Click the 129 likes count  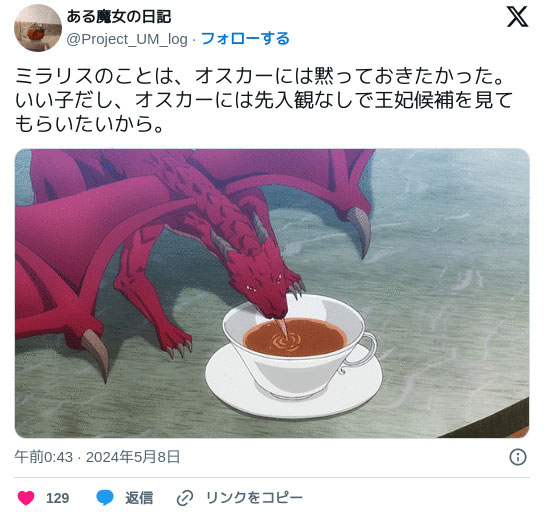[x=58, y=498]
